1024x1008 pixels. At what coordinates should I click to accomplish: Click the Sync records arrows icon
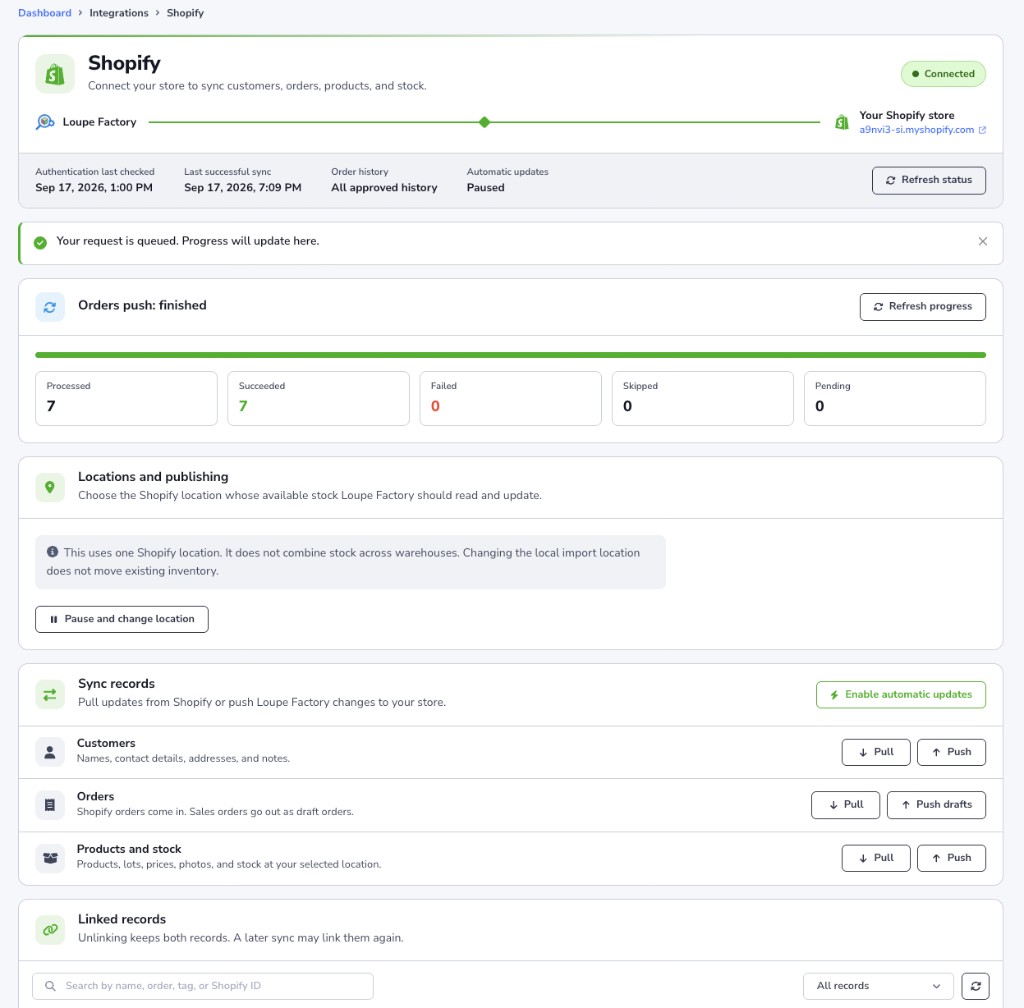point(50,695)
